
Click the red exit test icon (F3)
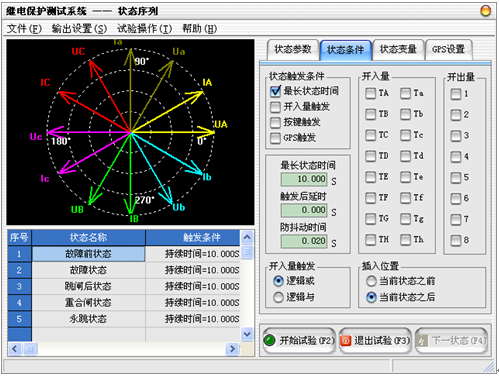tap(346, 340)
